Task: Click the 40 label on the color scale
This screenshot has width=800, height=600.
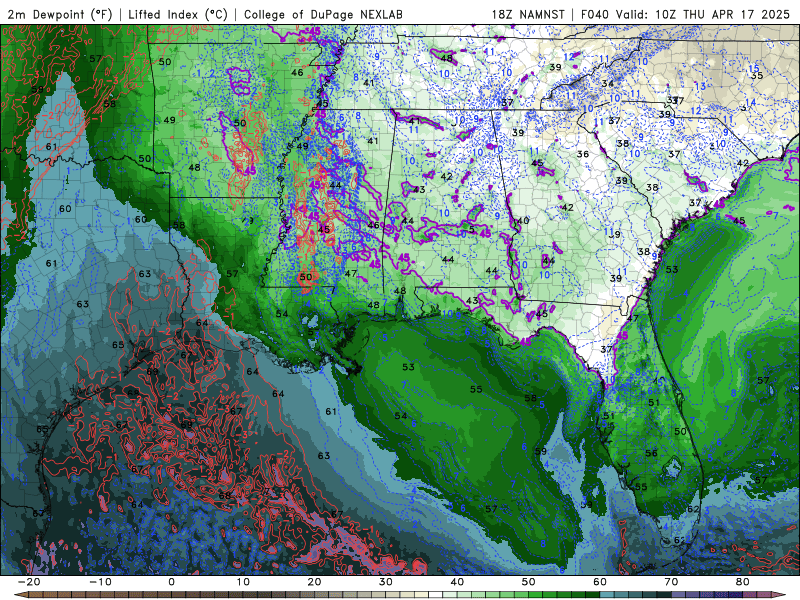Action: 457,582
